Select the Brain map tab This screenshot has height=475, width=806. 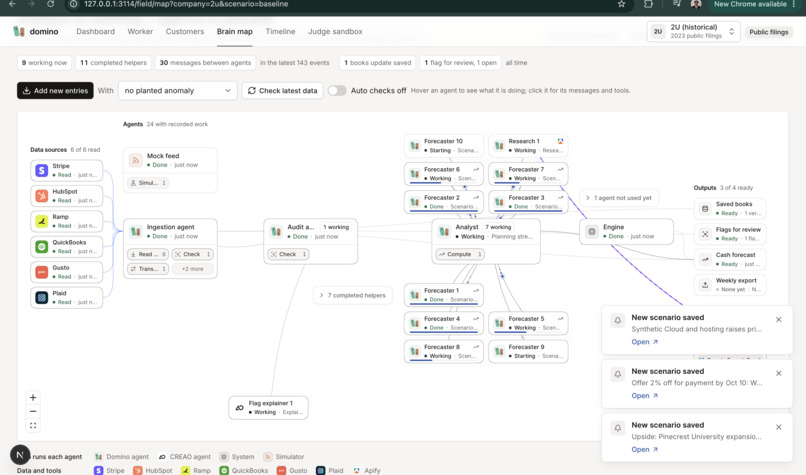tap(234, 31)
